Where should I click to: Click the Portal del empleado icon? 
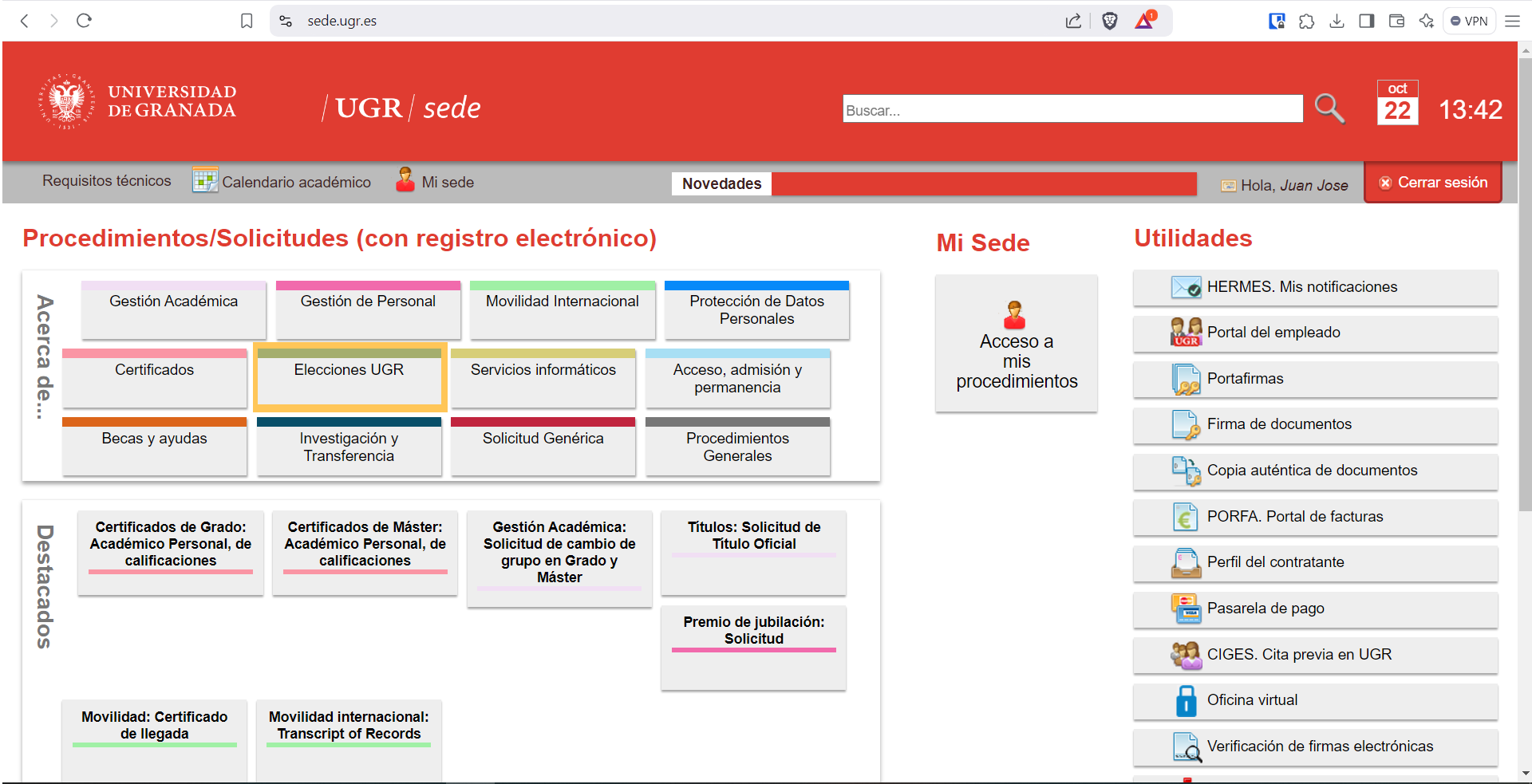(1186, 333)
